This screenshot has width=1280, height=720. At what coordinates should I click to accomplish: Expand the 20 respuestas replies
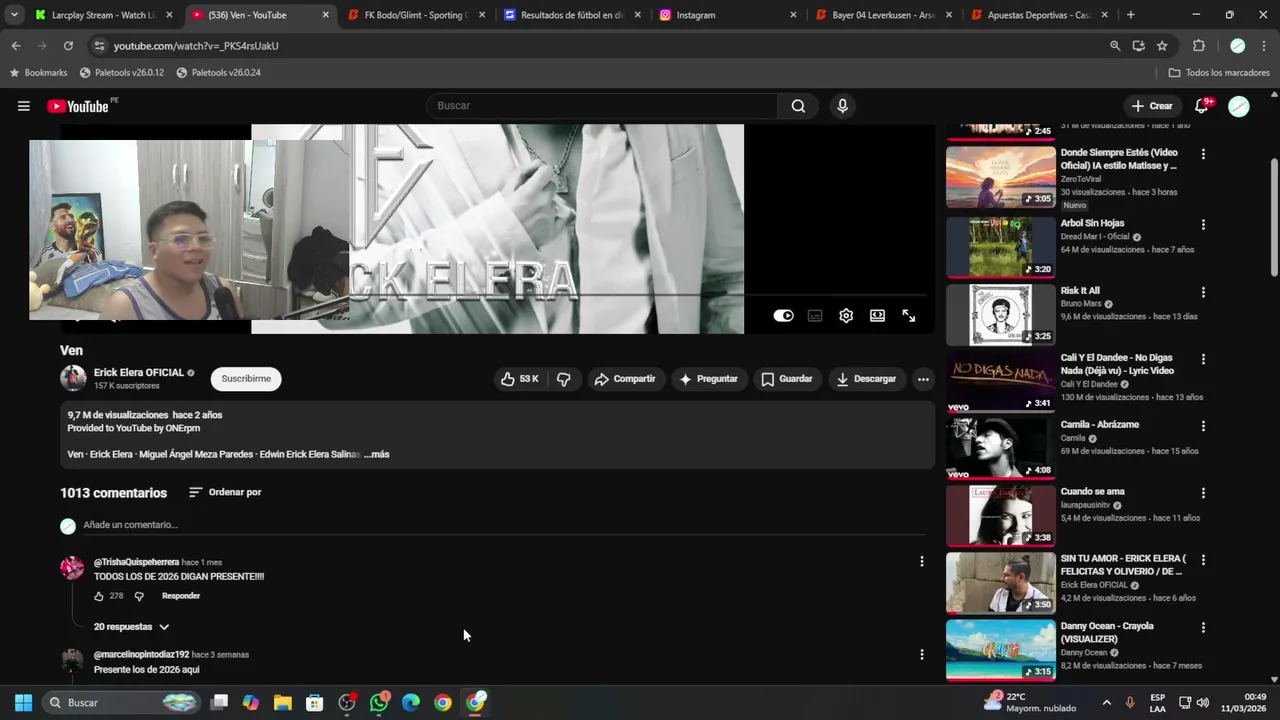click(132, 627)
